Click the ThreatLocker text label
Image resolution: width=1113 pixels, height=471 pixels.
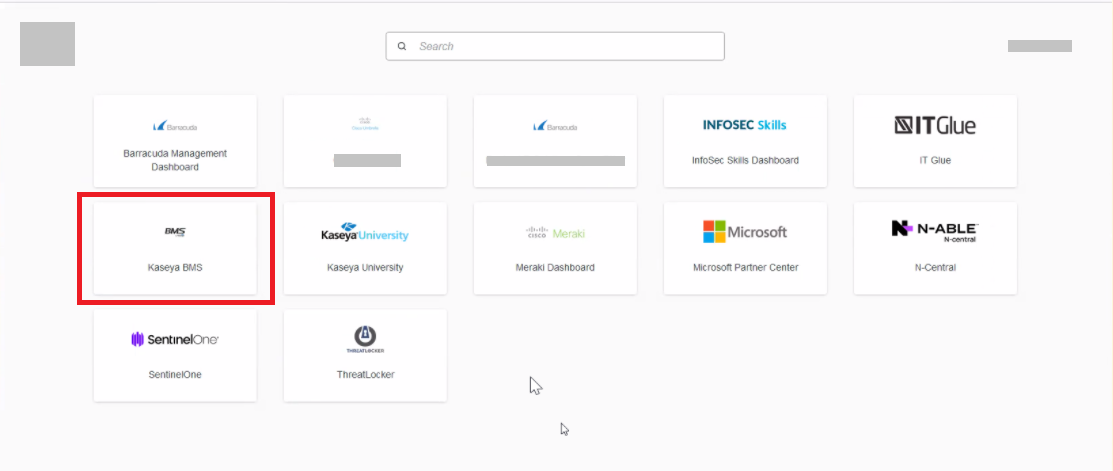365,375
